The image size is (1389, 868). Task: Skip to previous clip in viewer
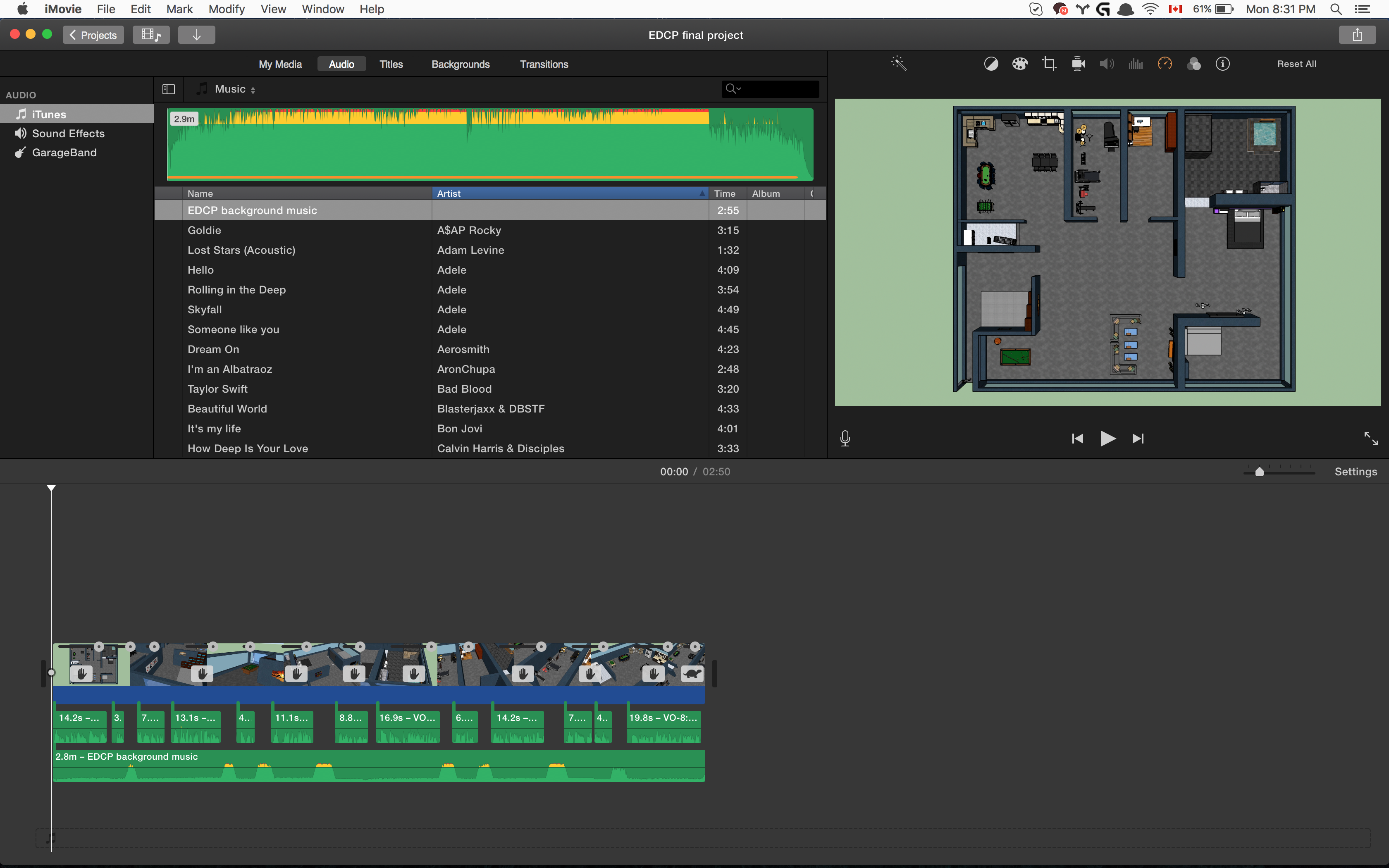tap(1077, 439)
